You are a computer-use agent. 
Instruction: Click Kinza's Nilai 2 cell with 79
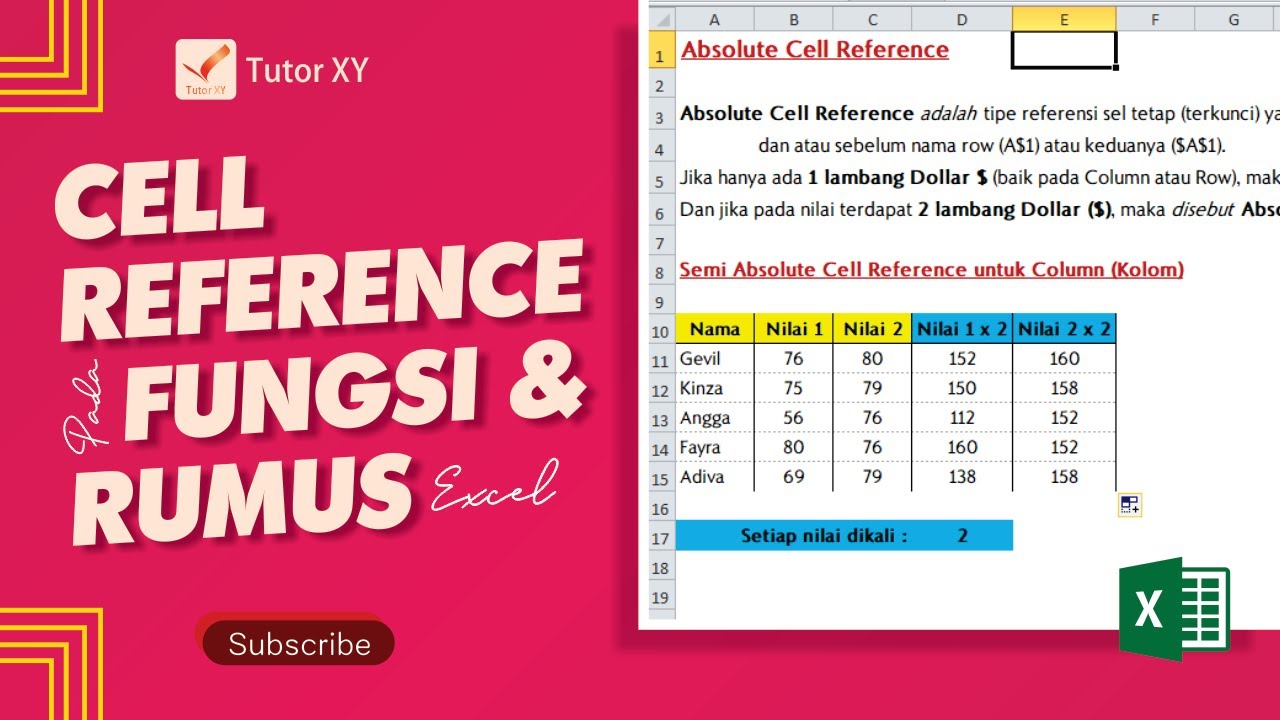coord(872,388)
